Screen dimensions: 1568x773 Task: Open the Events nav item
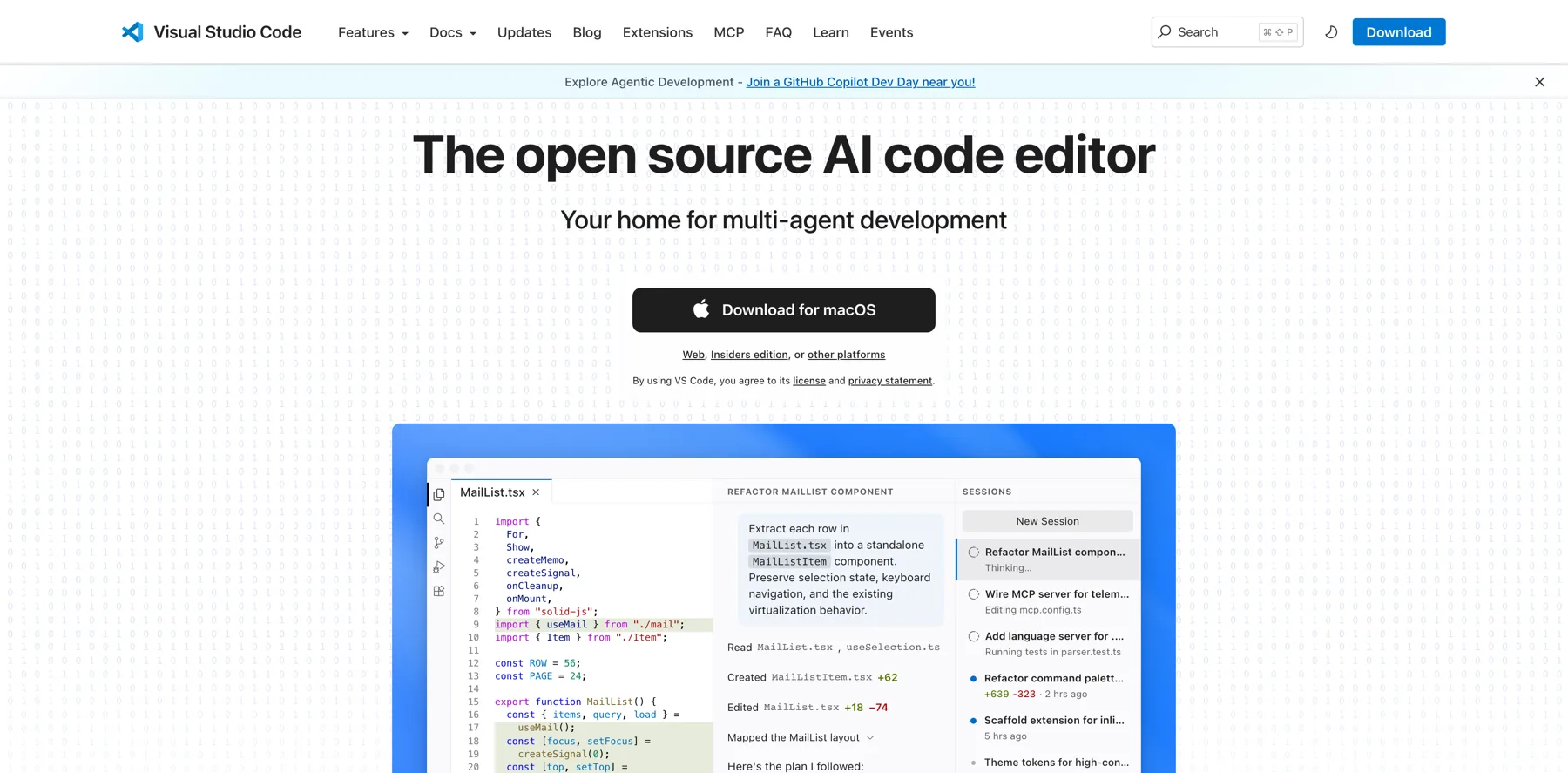click(892, 32)
